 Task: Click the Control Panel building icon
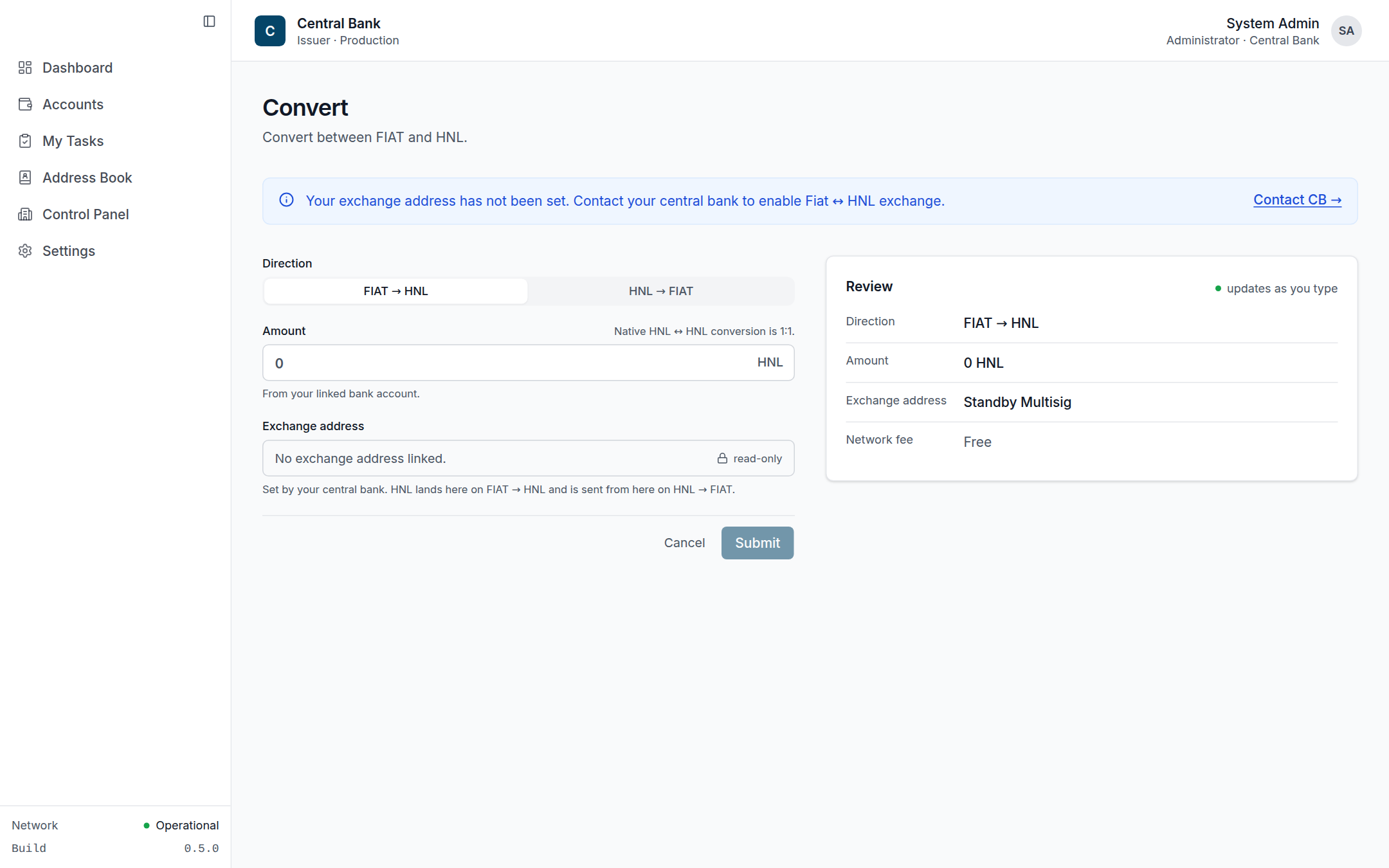tap(25, 214)
